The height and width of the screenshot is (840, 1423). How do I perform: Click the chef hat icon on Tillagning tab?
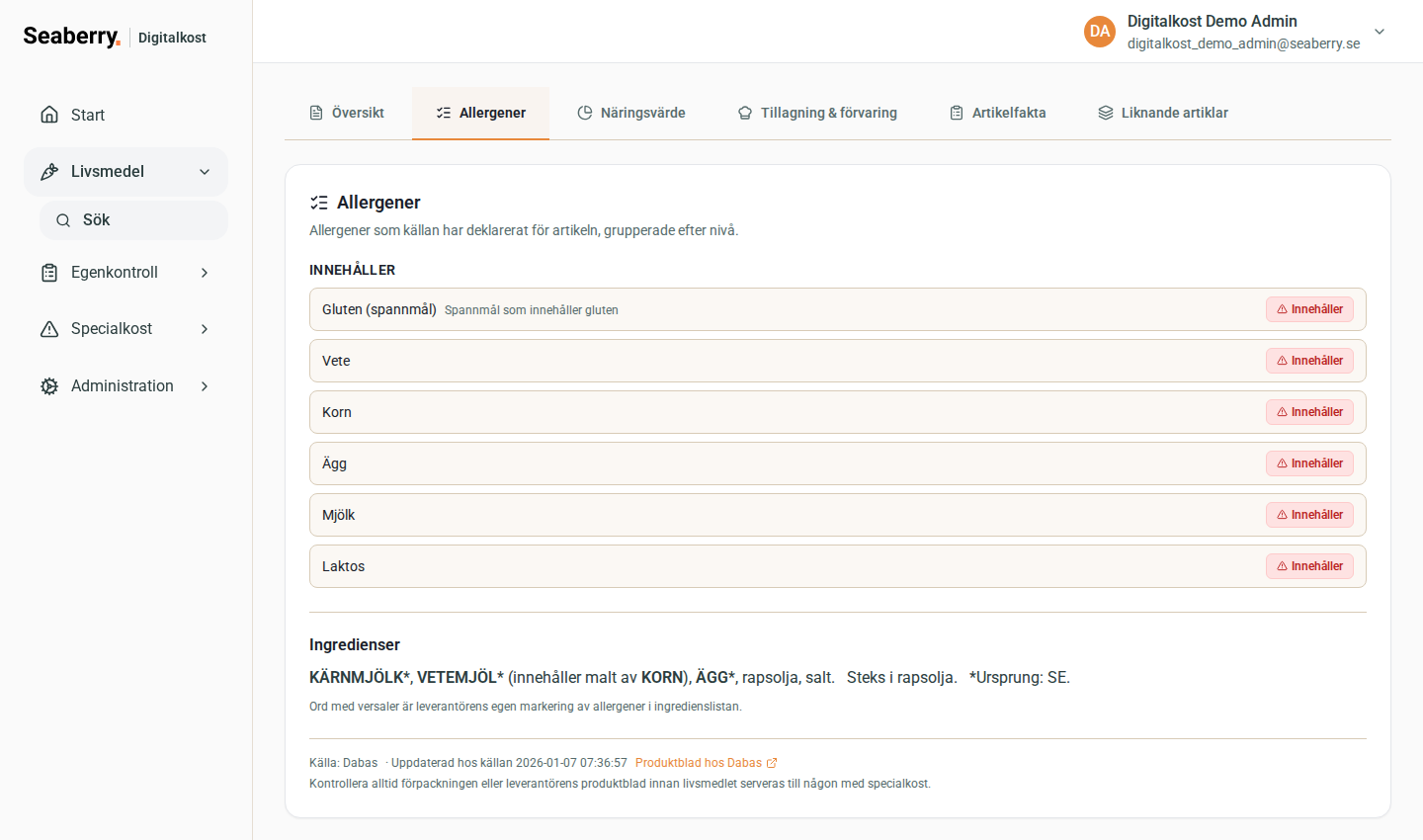pyautogui.click(x=745, y=113)
